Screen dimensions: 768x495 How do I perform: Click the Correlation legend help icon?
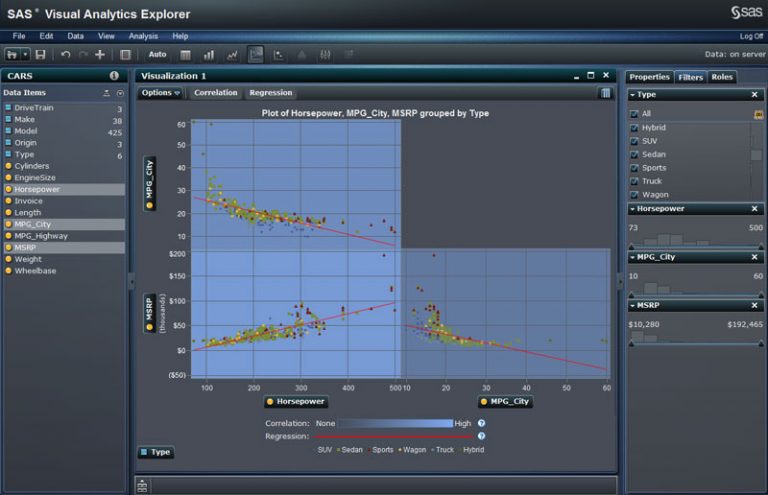(481, 423)
